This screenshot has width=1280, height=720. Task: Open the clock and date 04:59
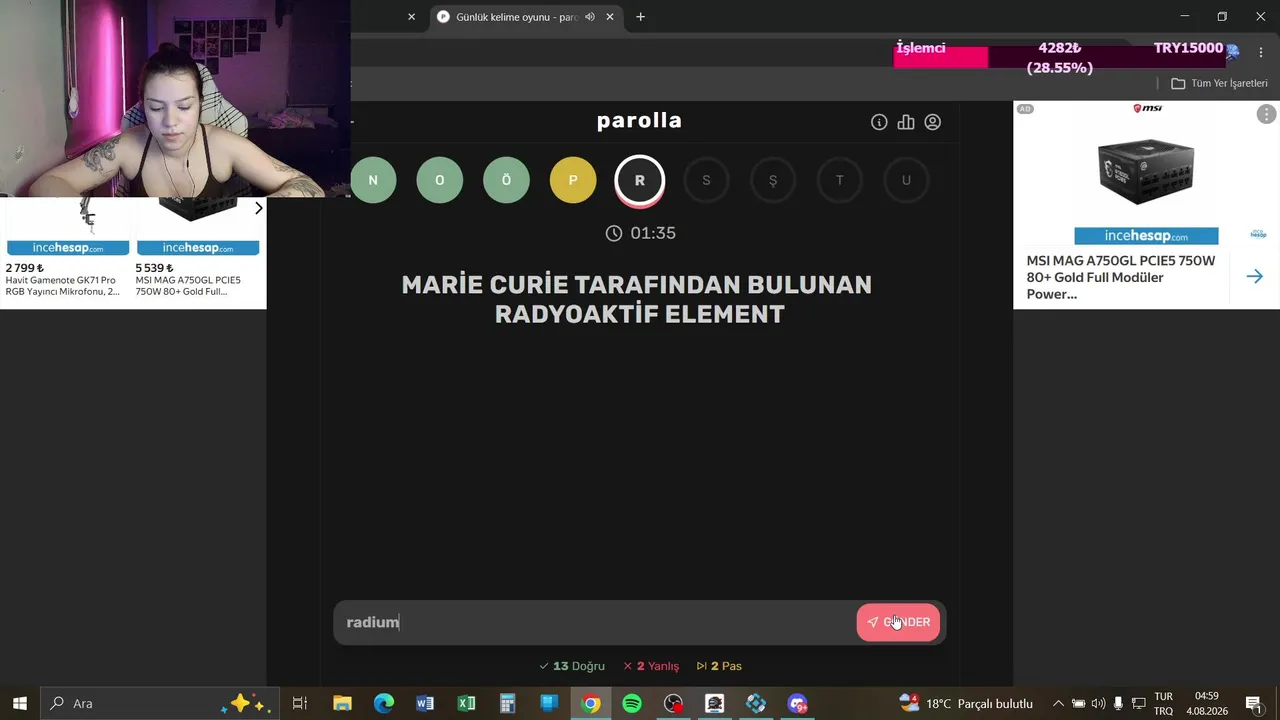(1207, 703)
